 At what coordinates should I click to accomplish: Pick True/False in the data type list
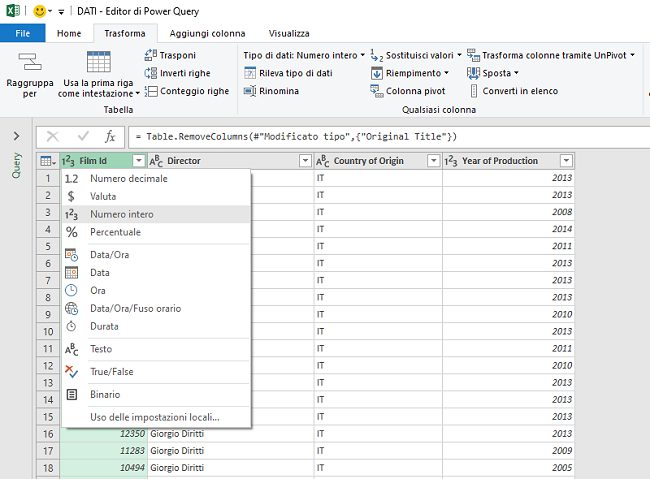111,372
